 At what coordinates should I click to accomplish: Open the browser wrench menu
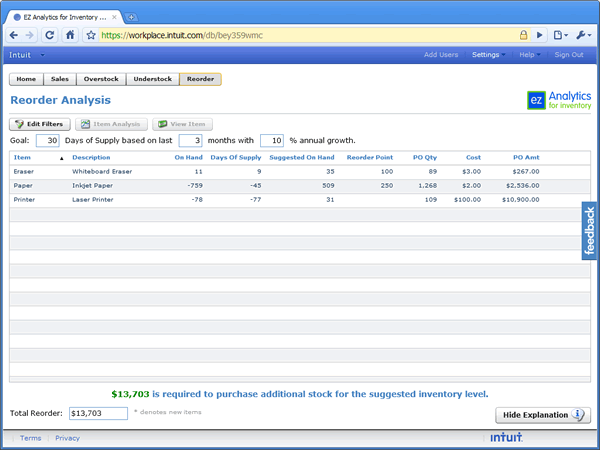[x=583, y=34]
